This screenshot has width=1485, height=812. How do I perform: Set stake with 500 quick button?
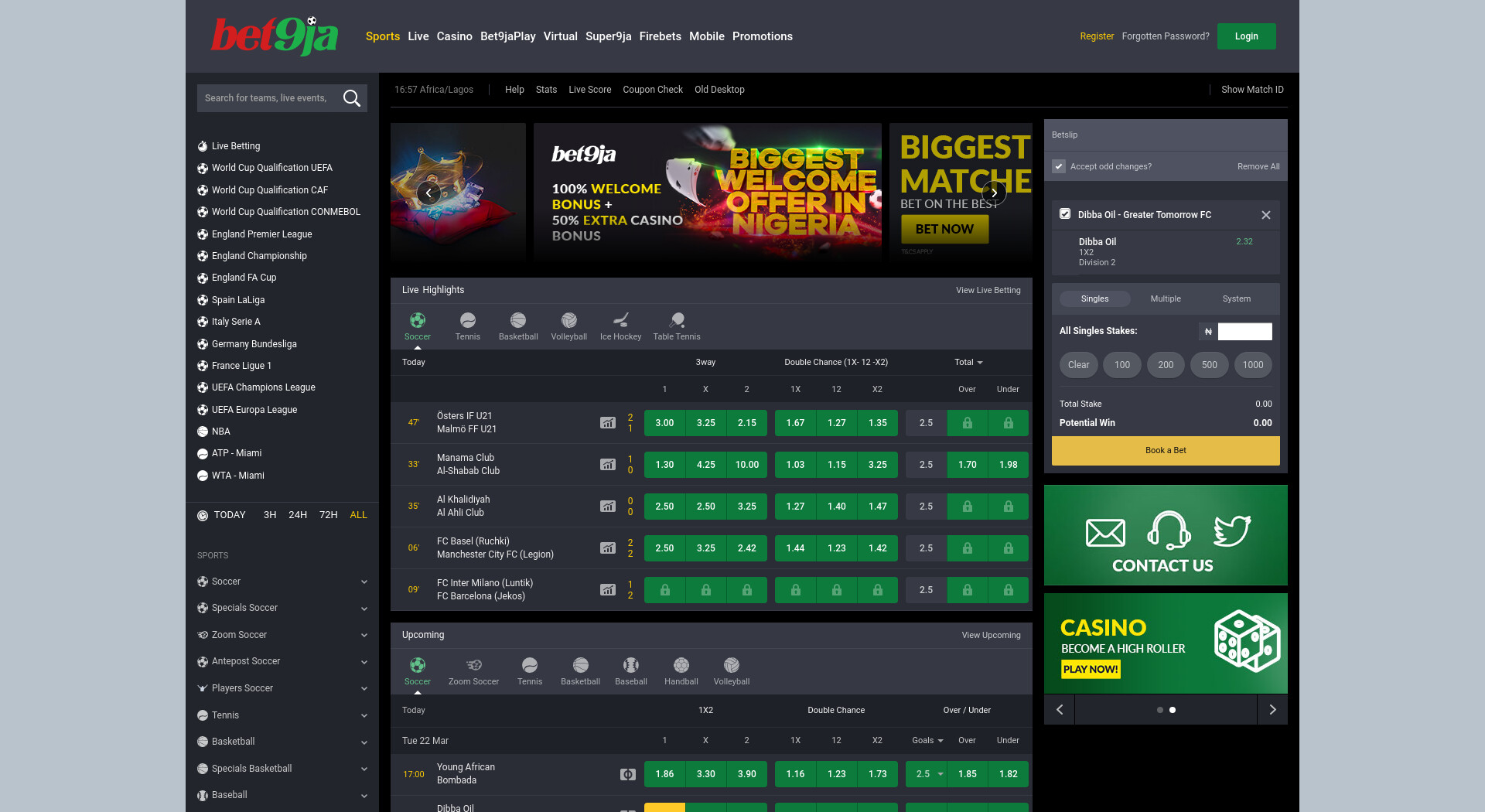pos(1210,365)
